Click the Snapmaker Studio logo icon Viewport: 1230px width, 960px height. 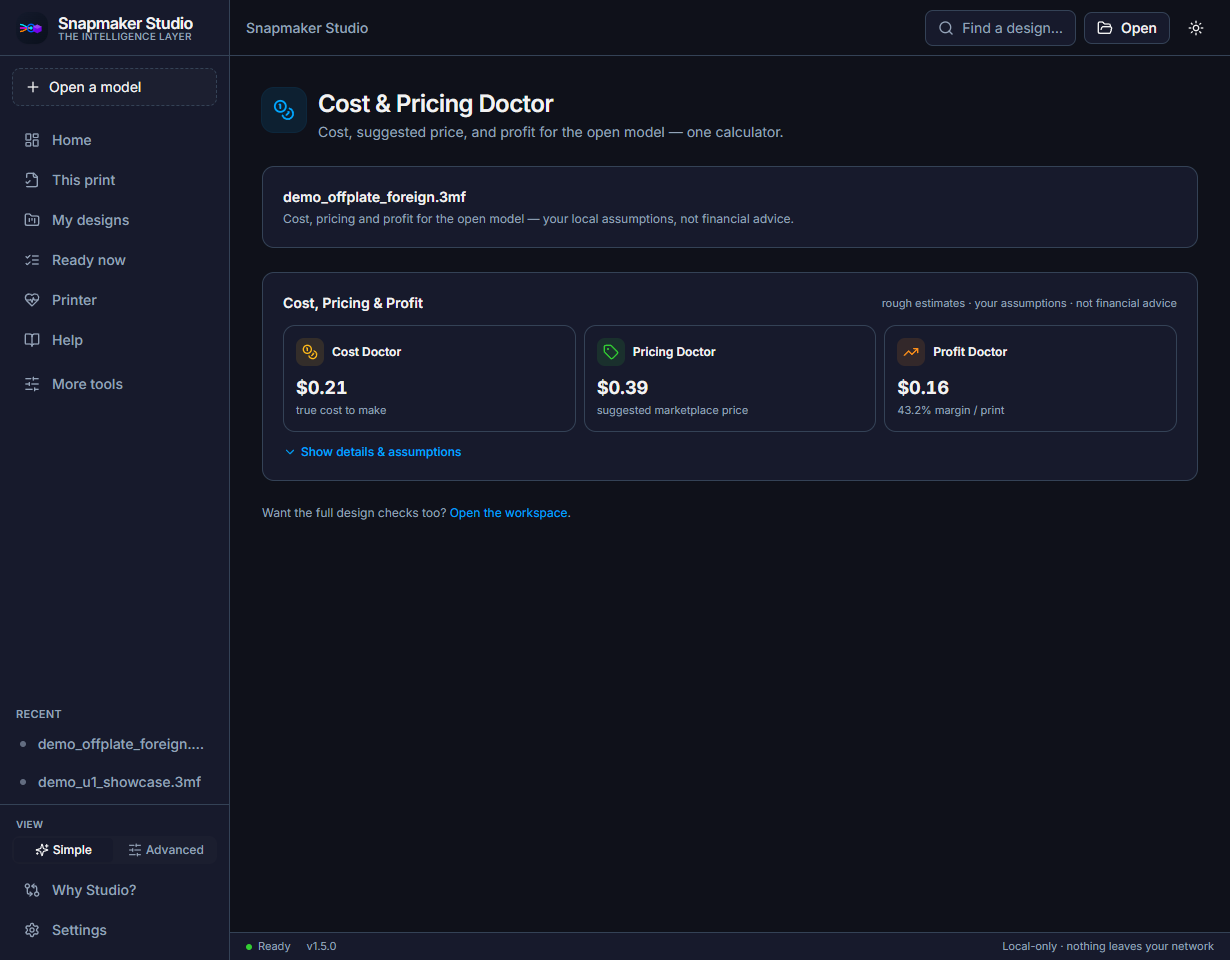pos(32,28)
